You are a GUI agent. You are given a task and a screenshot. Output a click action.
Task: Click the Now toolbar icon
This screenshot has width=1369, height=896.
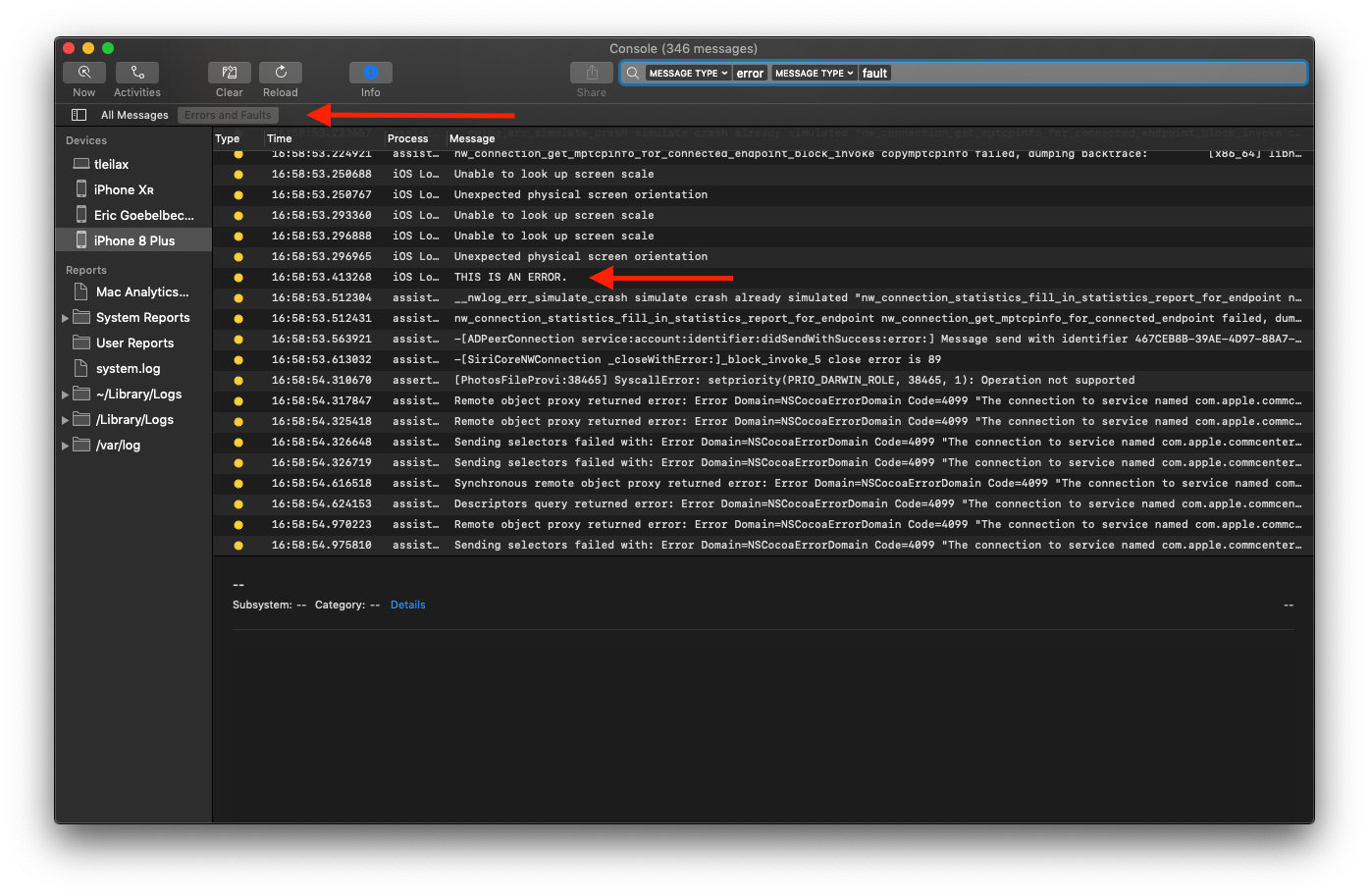[x=84, y=73]
